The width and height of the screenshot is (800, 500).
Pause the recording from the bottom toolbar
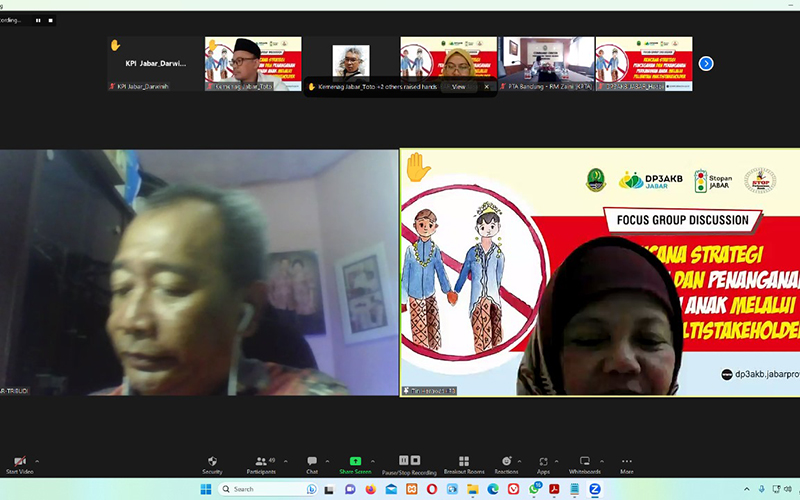point(404,461)
